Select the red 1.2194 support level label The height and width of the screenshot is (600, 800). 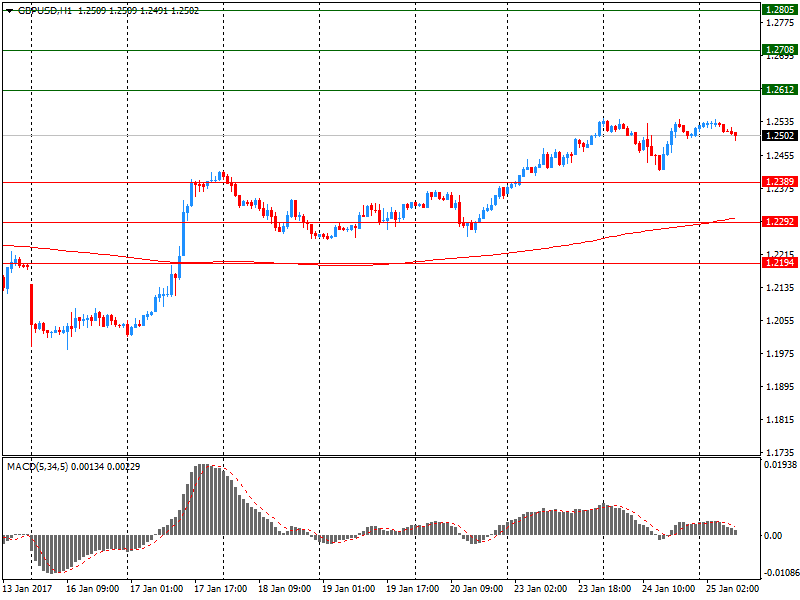point(780,263)
